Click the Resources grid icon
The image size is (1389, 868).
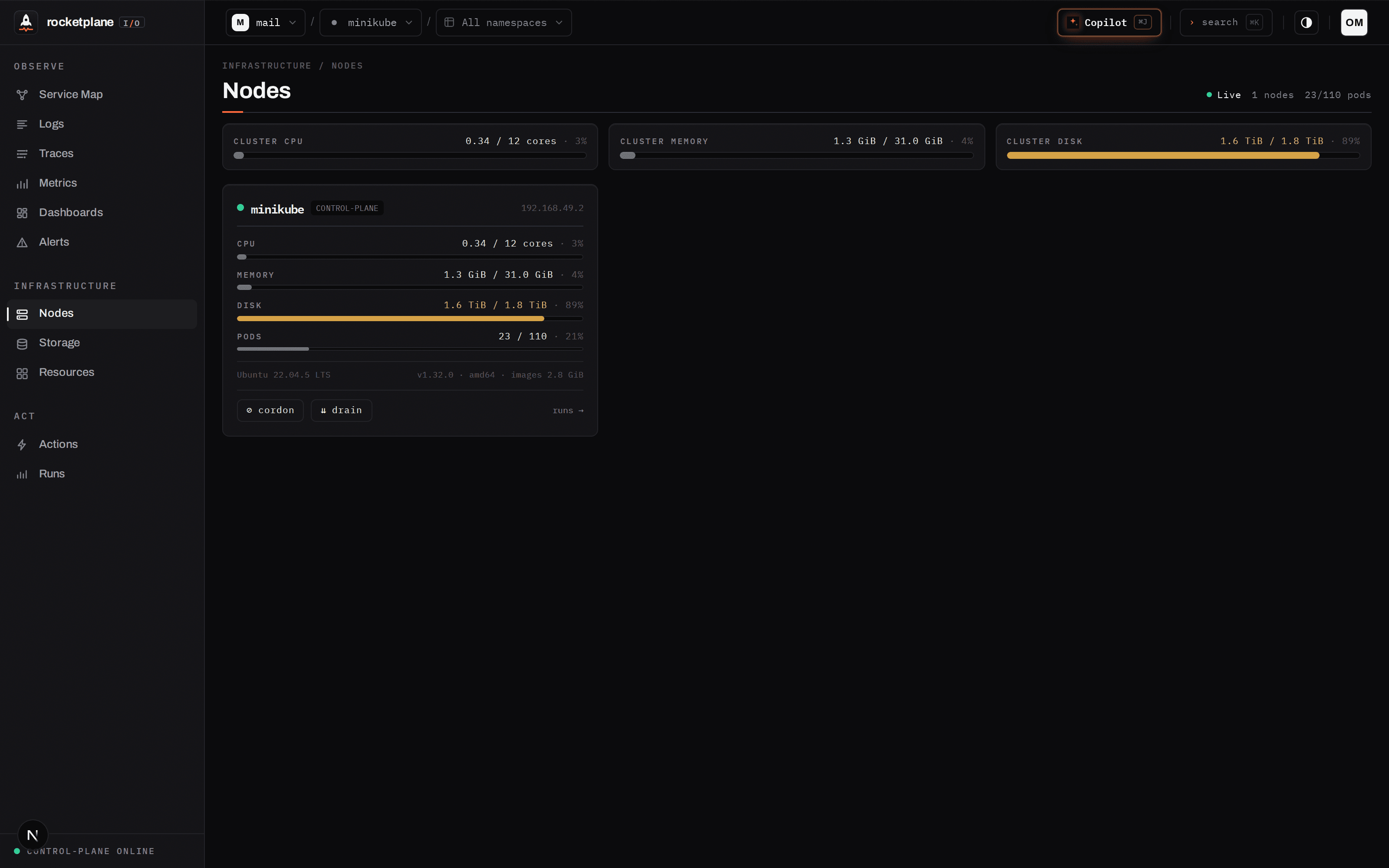(22, 373)
